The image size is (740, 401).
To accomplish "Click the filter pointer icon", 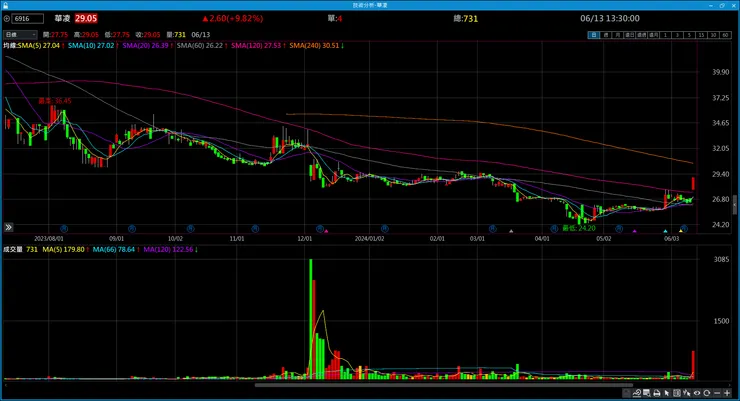I will point(687,393).
